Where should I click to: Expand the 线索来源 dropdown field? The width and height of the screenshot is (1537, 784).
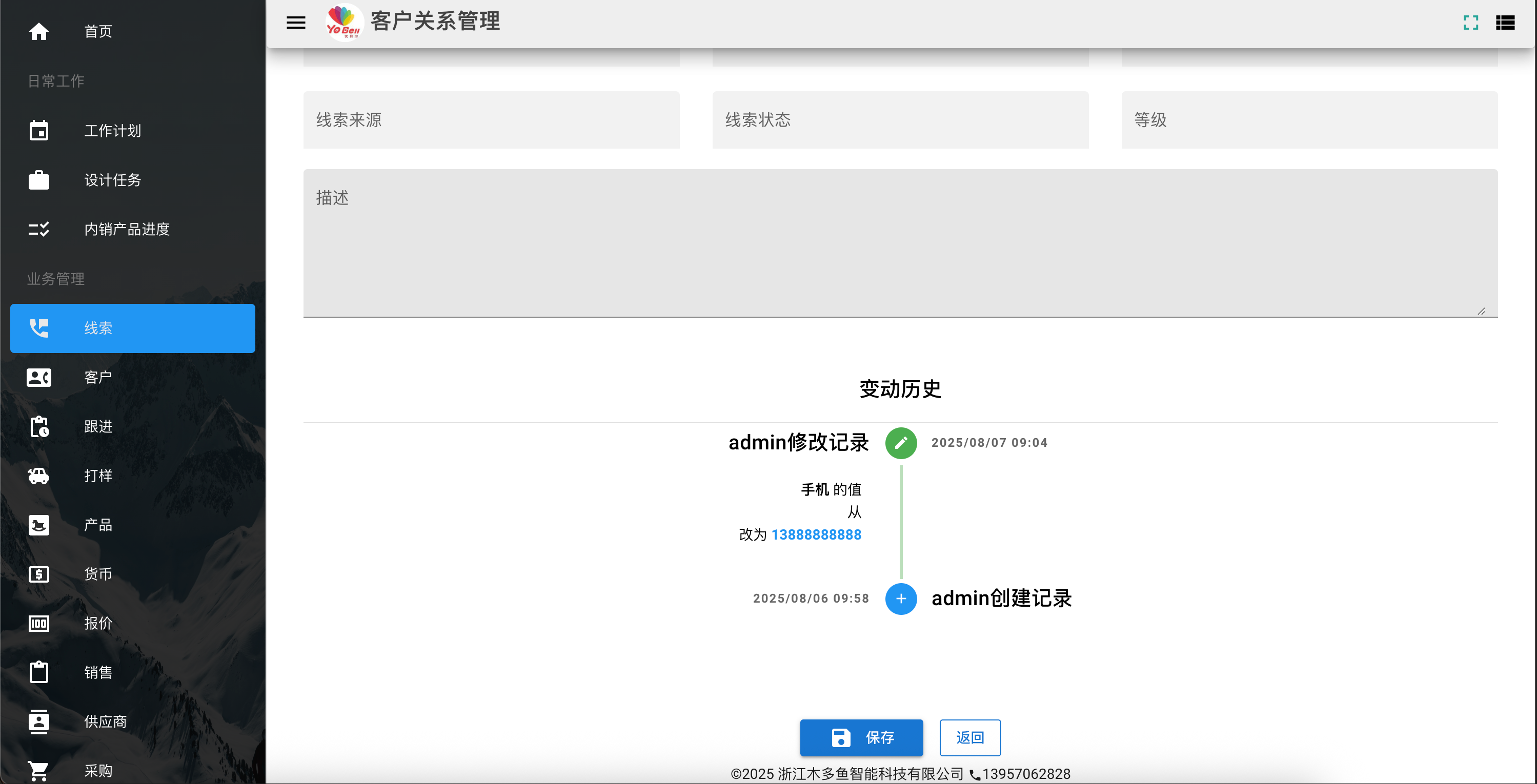491,120
